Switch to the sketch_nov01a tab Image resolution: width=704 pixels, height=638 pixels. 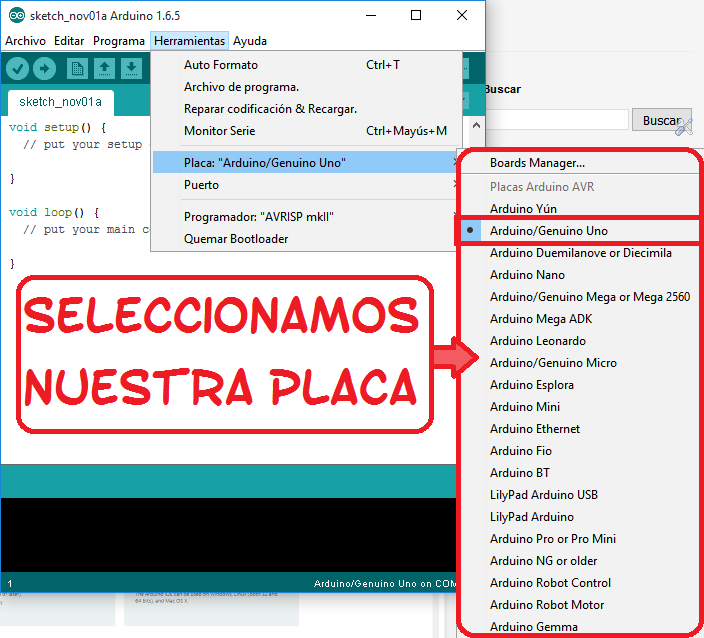61,102
